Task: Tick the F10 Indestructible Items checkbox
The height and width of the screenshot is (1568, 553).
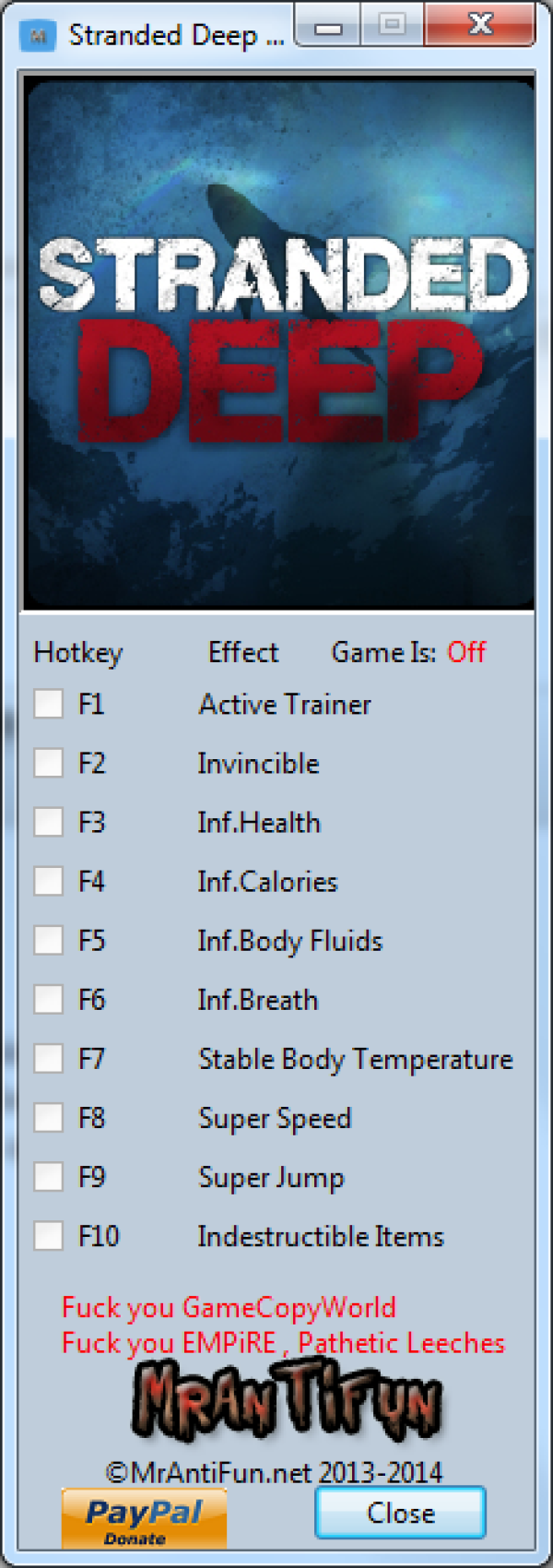Action: click(48, 1235)
